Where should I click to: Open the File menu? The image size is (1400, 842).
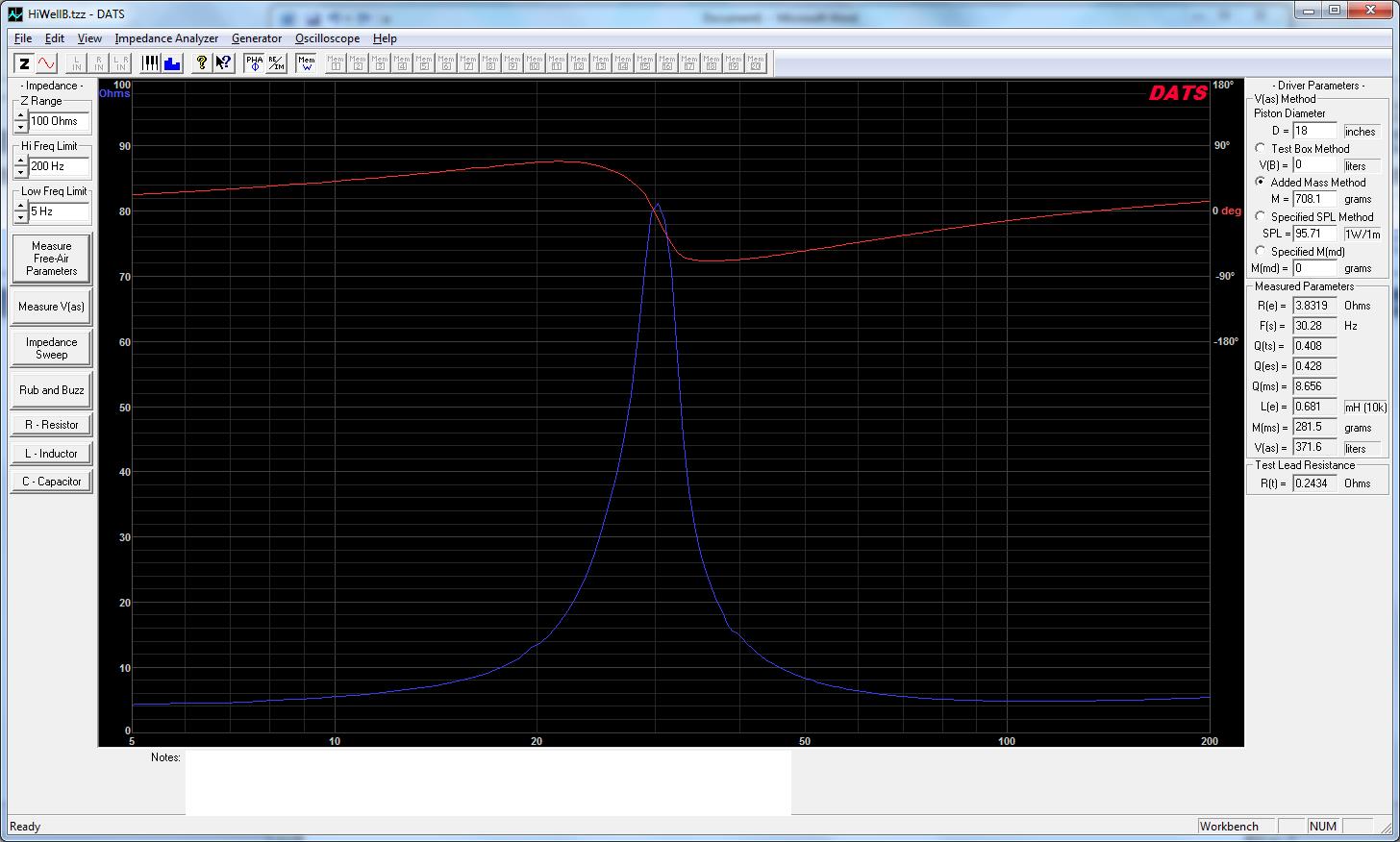(23, 38)
